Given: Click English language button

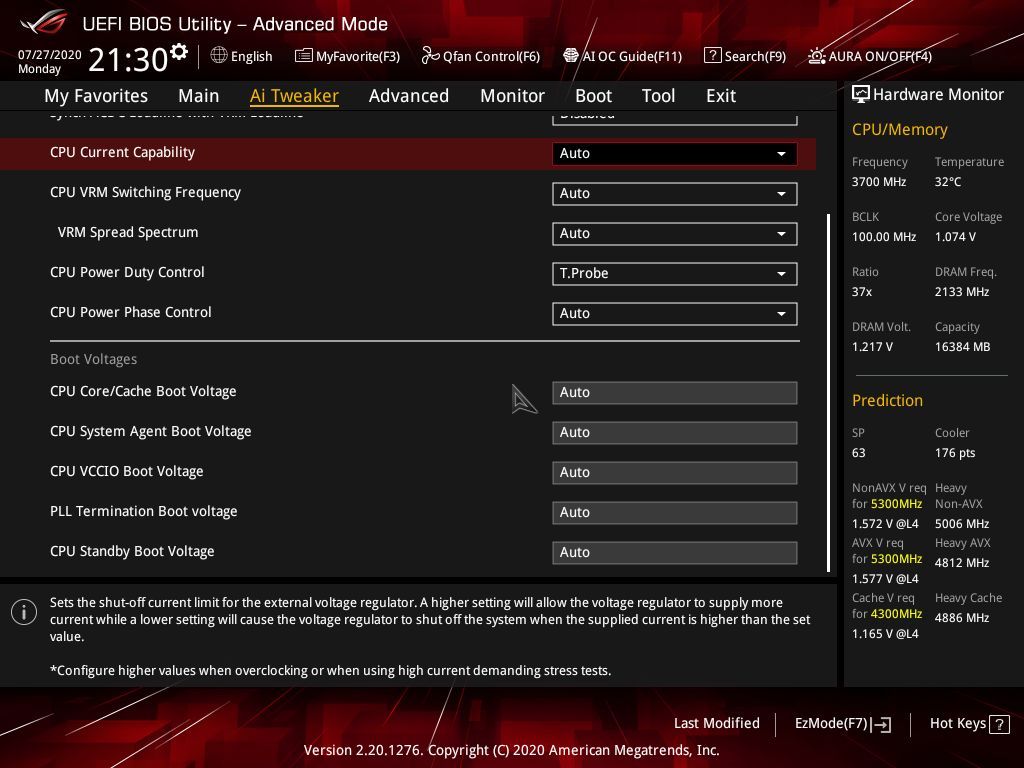Looking at the screenshot, I should [x=242, y=56].
